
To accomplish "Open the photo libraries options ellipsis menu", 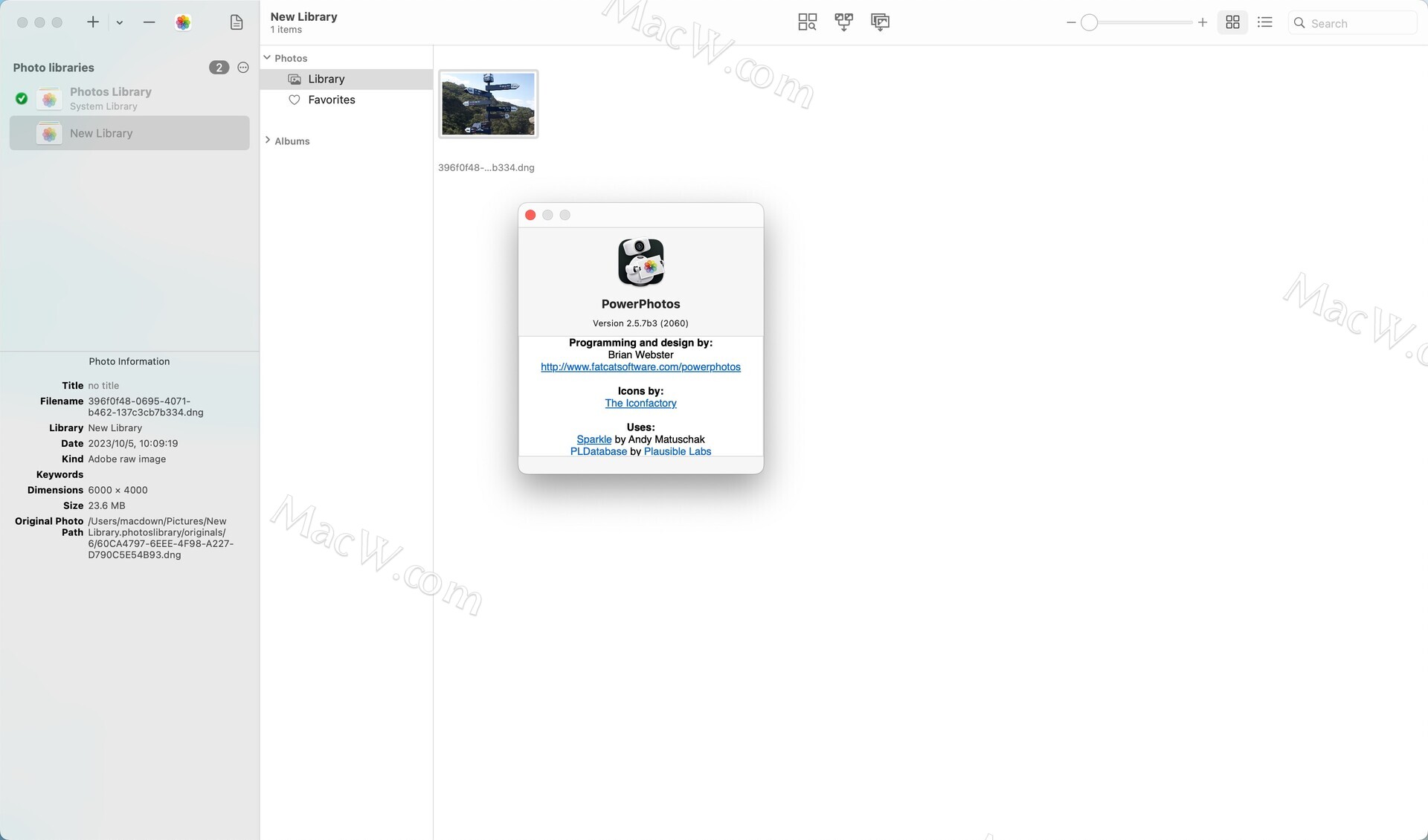I will pyautogui.click(x=243, y=68).
